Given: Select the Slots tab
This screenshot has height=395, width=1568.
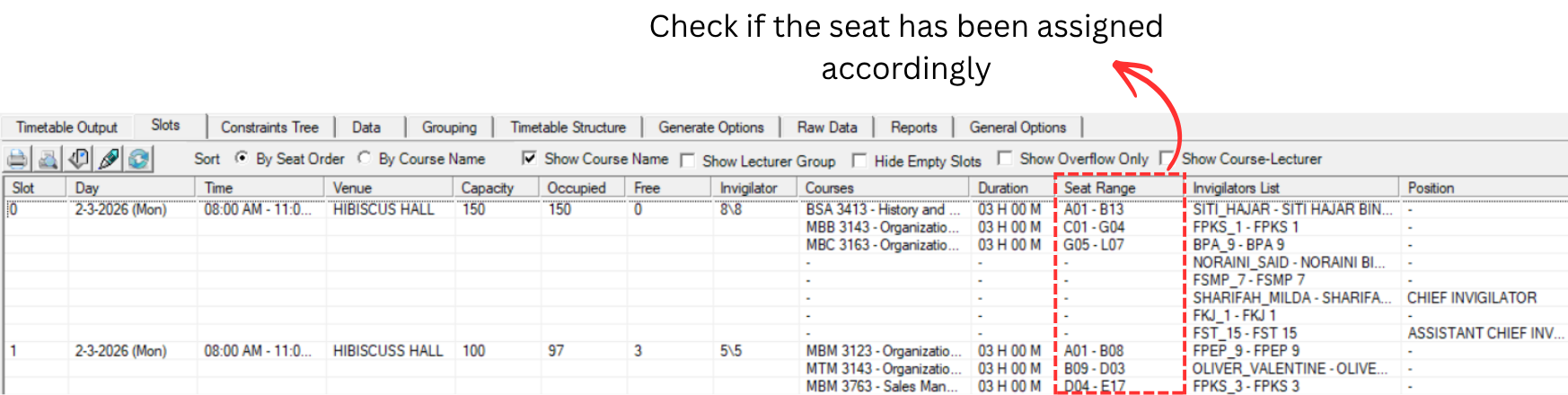Looking at the screenshot, I should click(165, 125).
